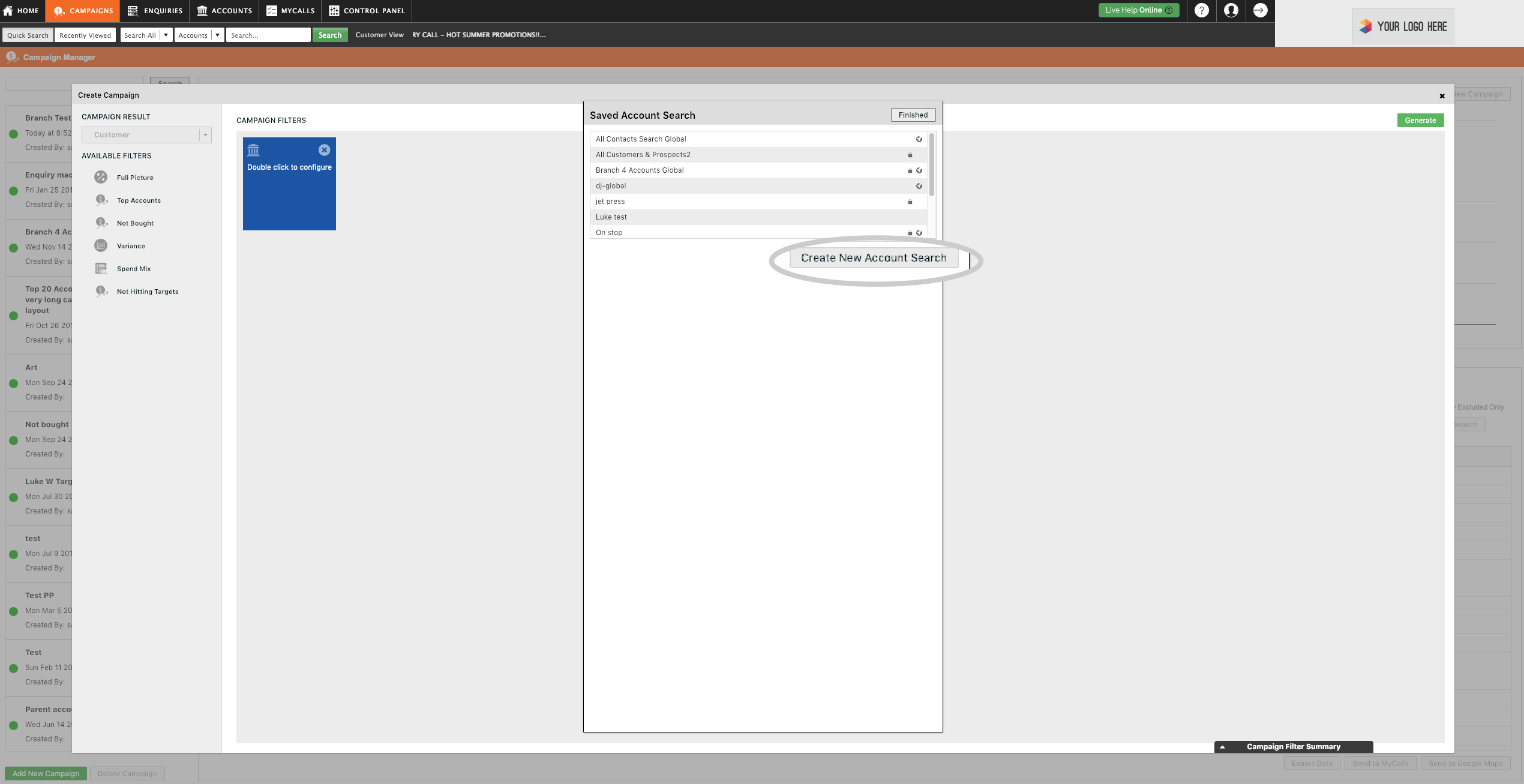Click the Control Panel menu item
The width and height of the screenshot is (1524, 784).
click(374, 11)
